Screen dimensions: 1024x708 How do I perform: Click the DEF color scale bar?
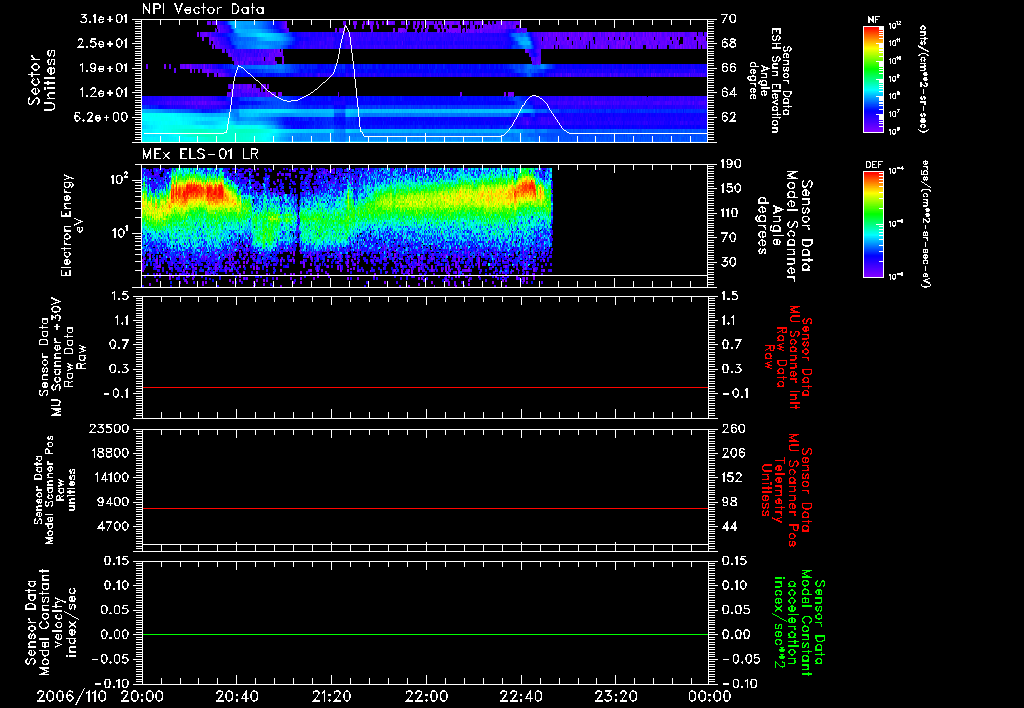click(874, 224)
